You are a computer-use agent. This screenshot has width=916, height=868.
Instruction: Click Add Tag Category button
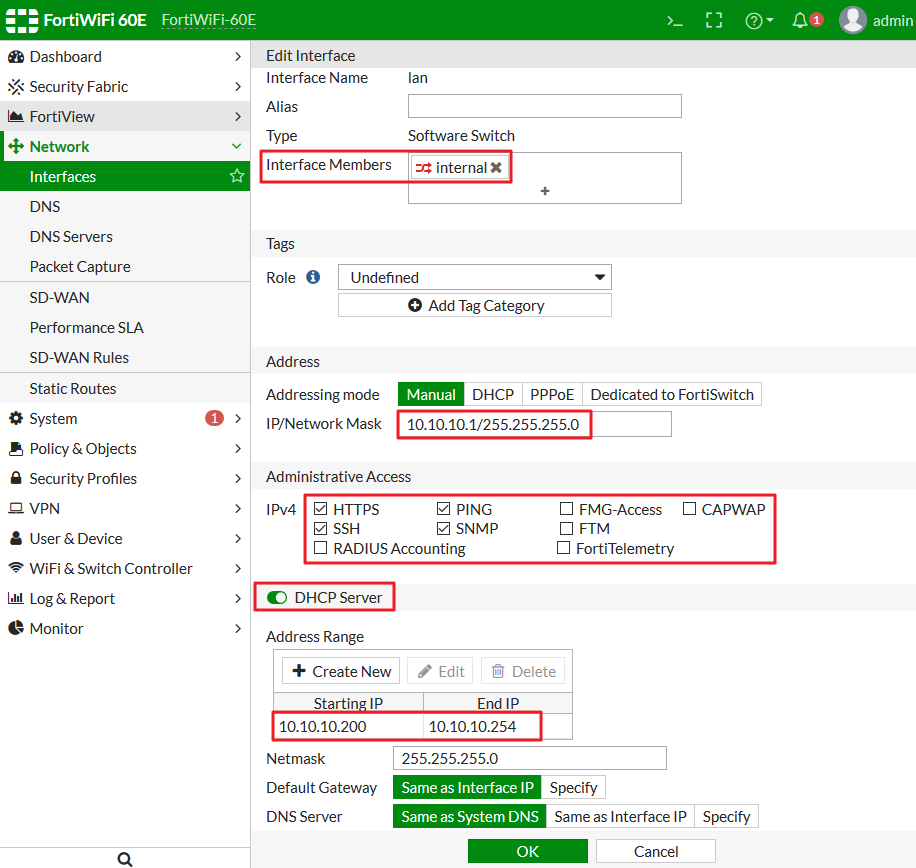pyautogui.click(x=474, y=305)
